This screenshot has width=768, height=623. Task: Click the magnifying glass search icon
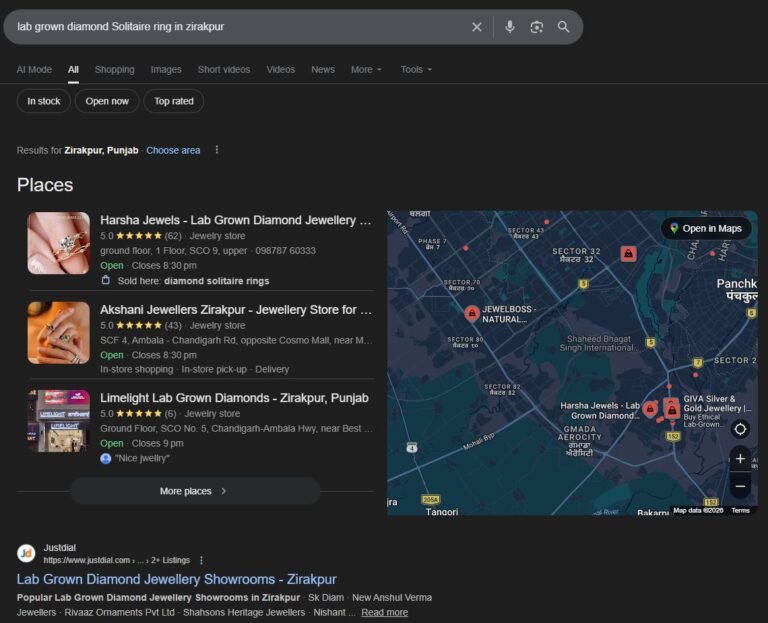pos(564,27)
